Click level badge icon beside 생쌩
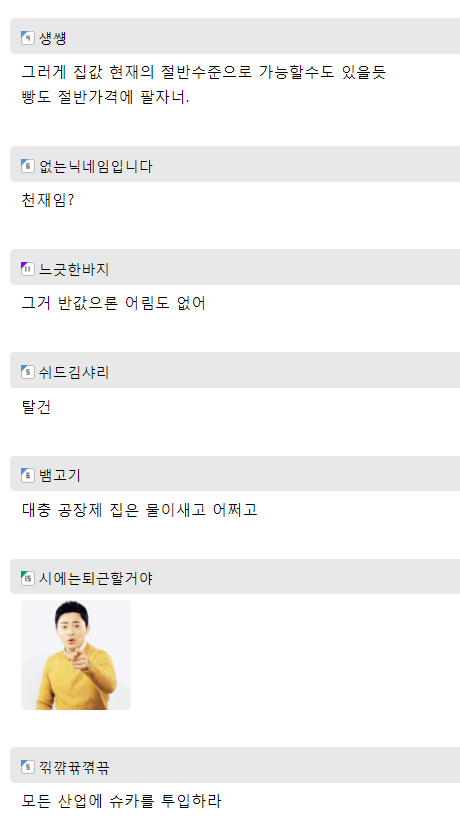This screenshot has width=460, height=836. (x=28, y=38)
